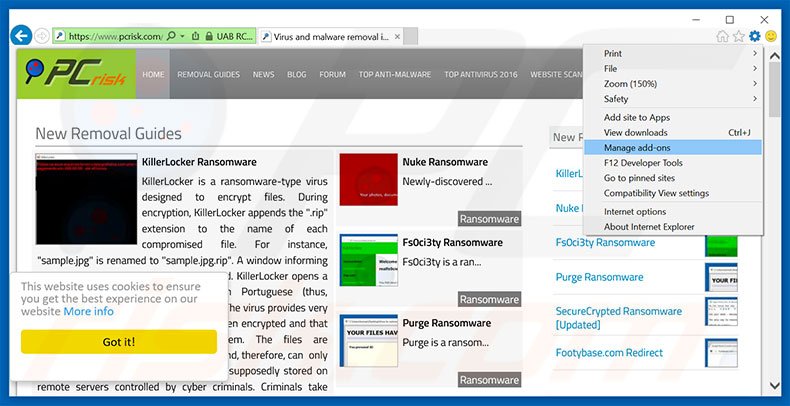The height and width of the screenshot is (406, 790).
Task: Open F12 Developer Tools
Action: click(x=673, y=163)
